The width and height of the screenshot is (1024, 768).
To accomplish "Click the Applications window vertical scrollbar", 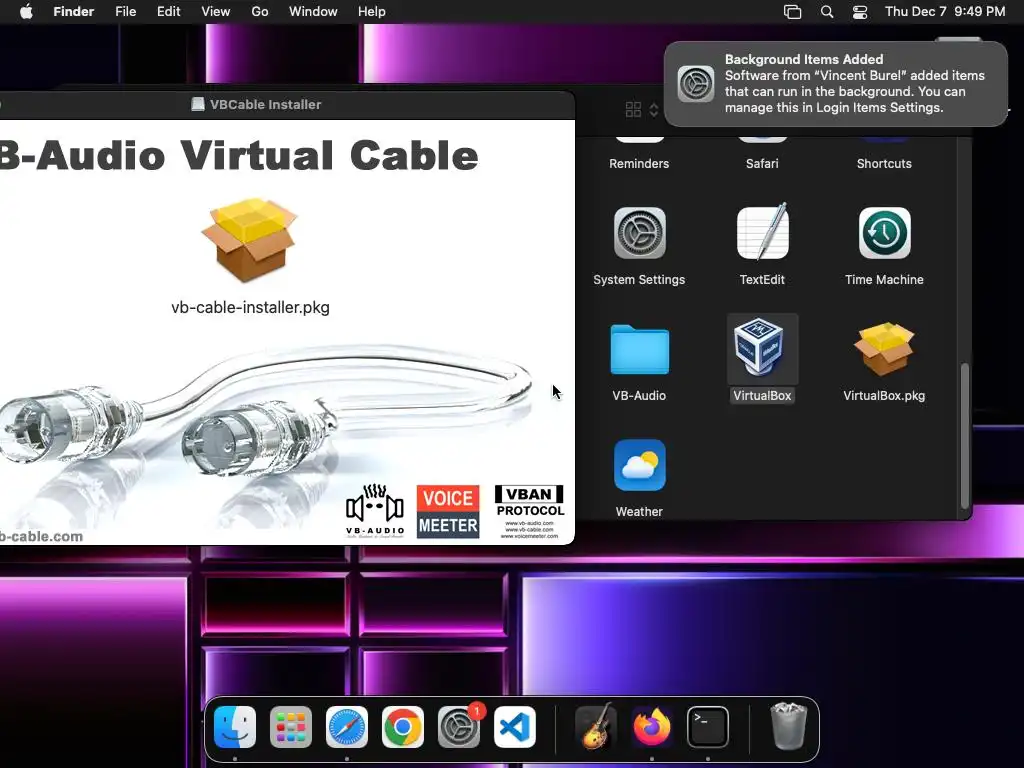I will [x=965, y=436].
